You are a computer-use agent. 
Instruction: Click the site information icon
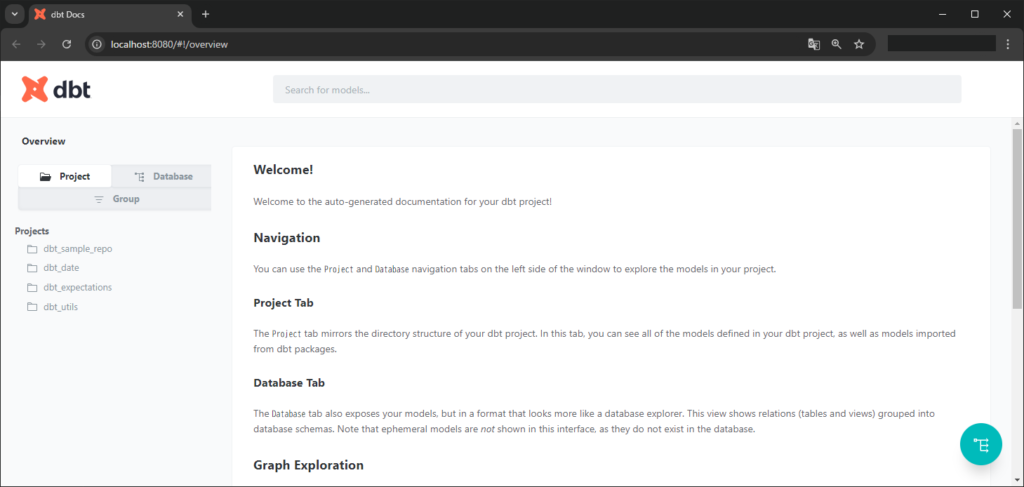[x=97, y=44]
